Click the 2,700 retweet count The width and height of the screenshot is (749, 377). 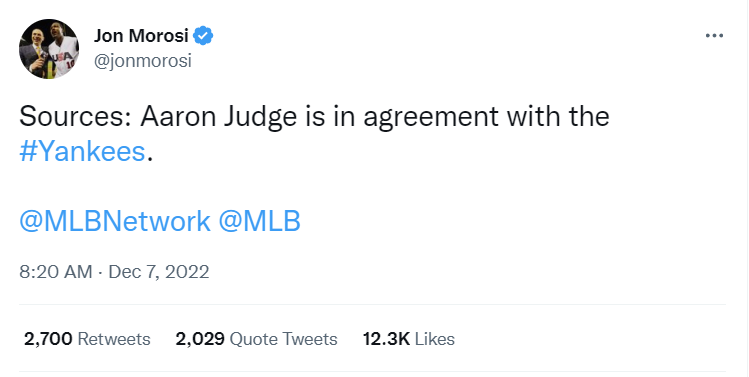48,339
